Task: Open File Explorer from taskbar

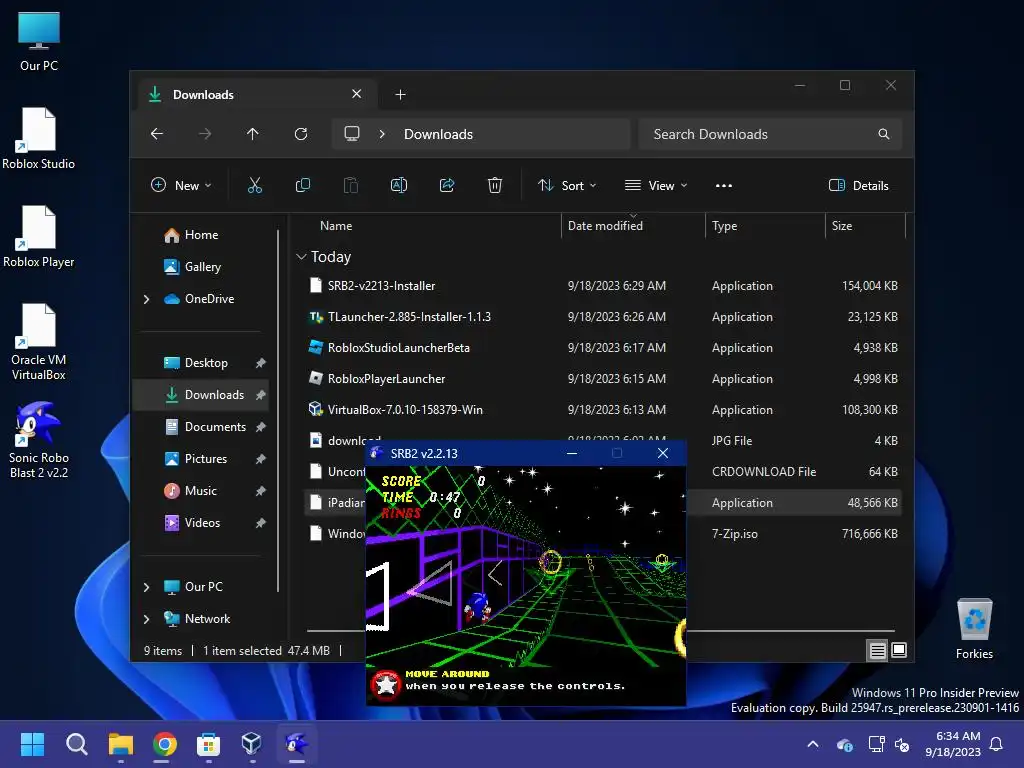Action: click(121, 744)
